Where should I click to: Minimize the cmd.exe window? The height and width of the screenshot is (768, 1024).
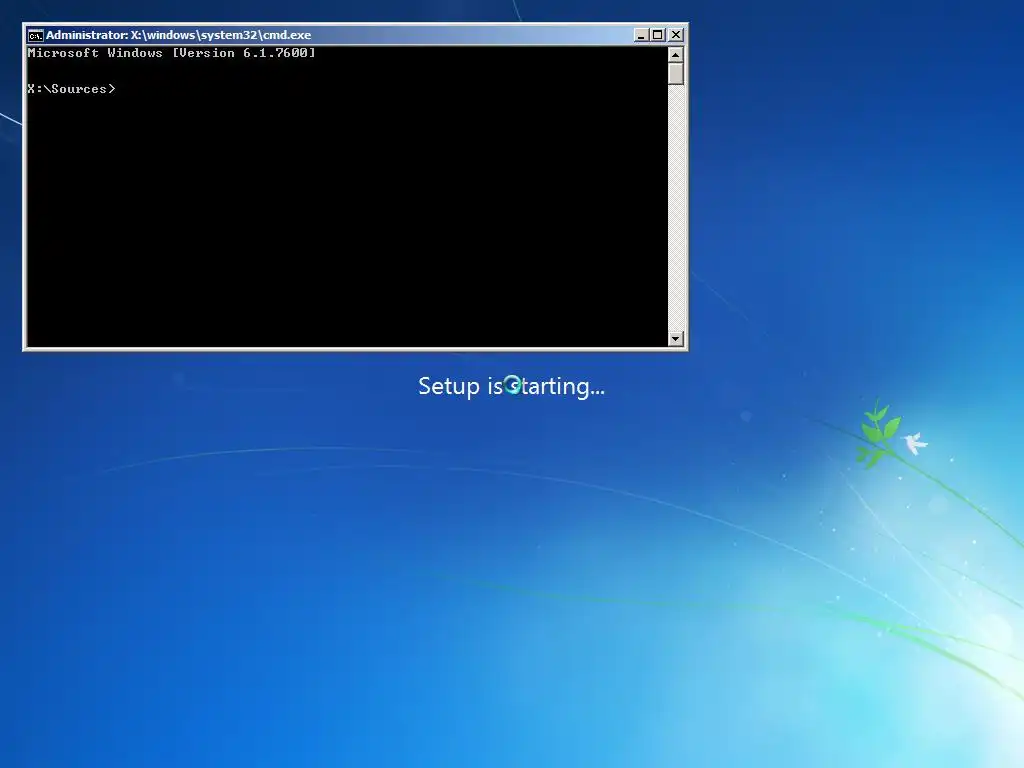[x=641, y=35]
